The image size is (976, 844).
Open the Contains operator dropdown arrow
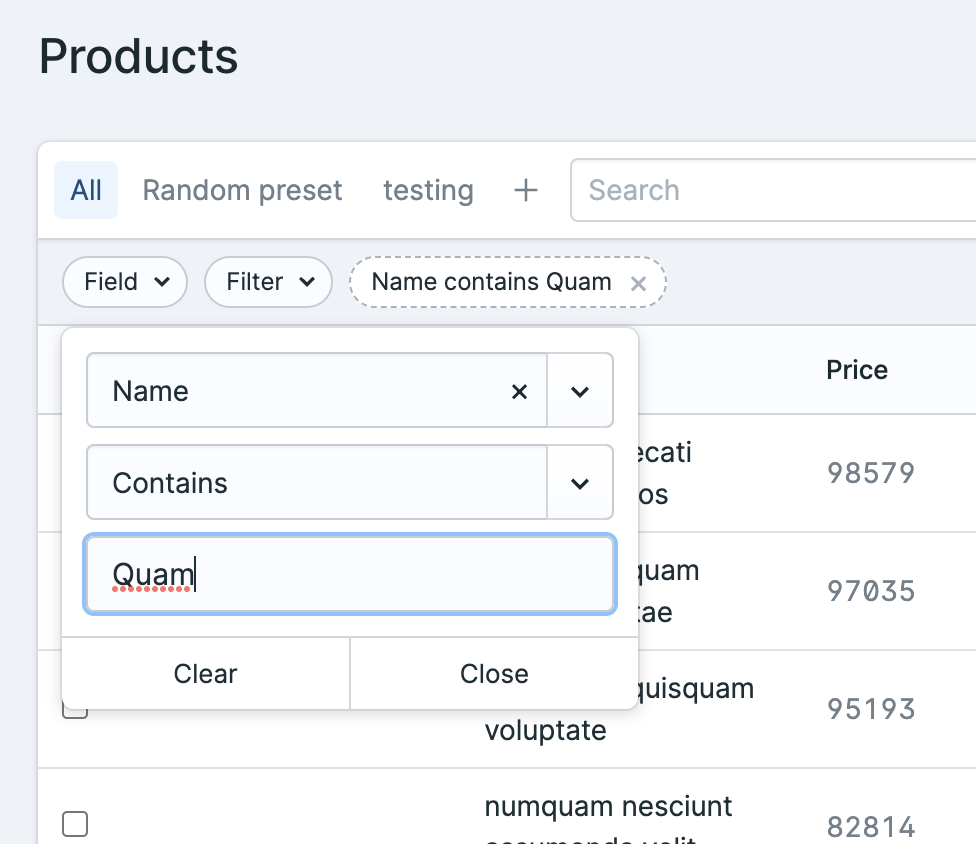[x=580, y=483]
